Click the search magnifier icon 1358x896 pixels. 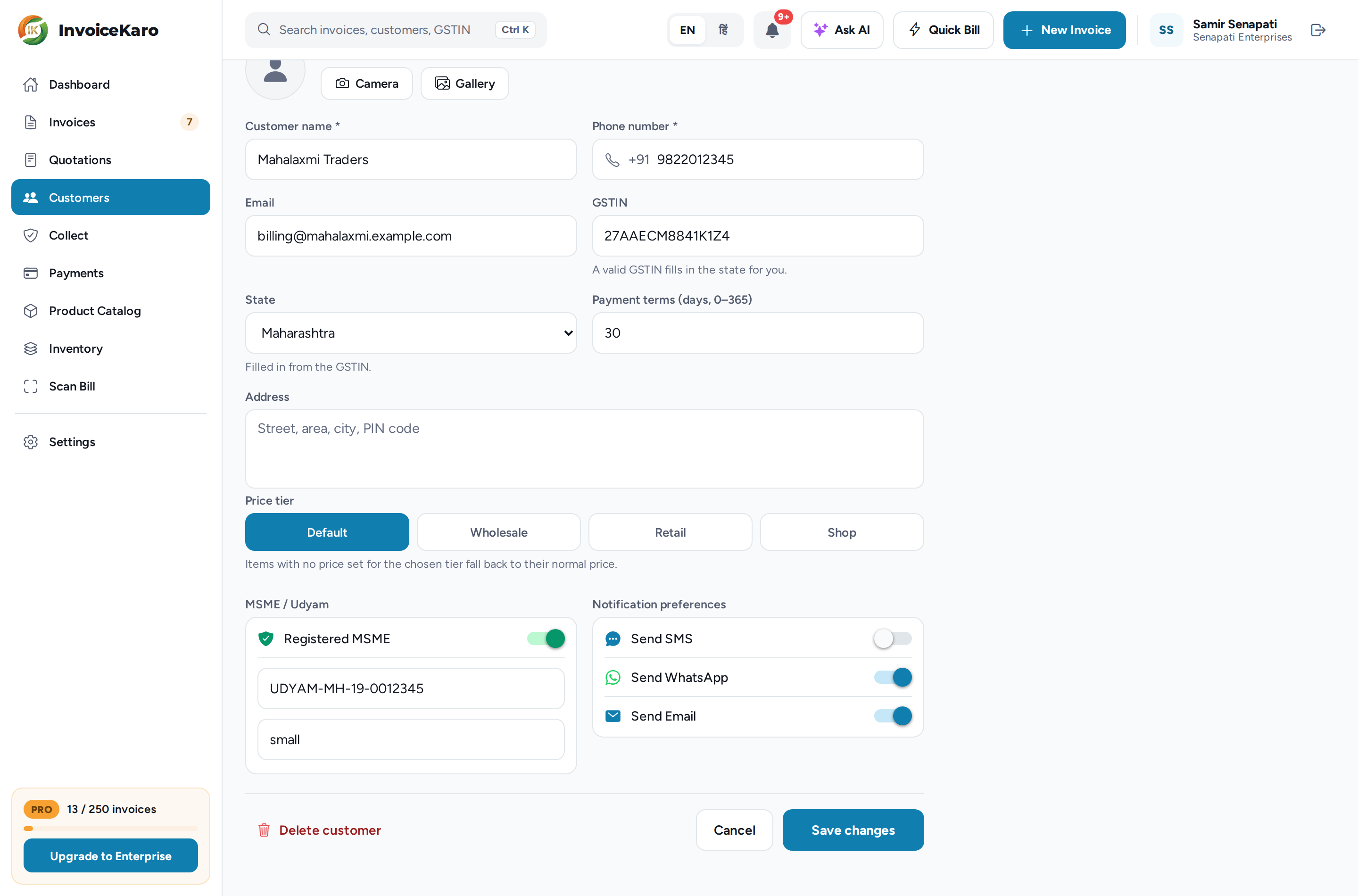pyautogui.click(x=264, y=30)
